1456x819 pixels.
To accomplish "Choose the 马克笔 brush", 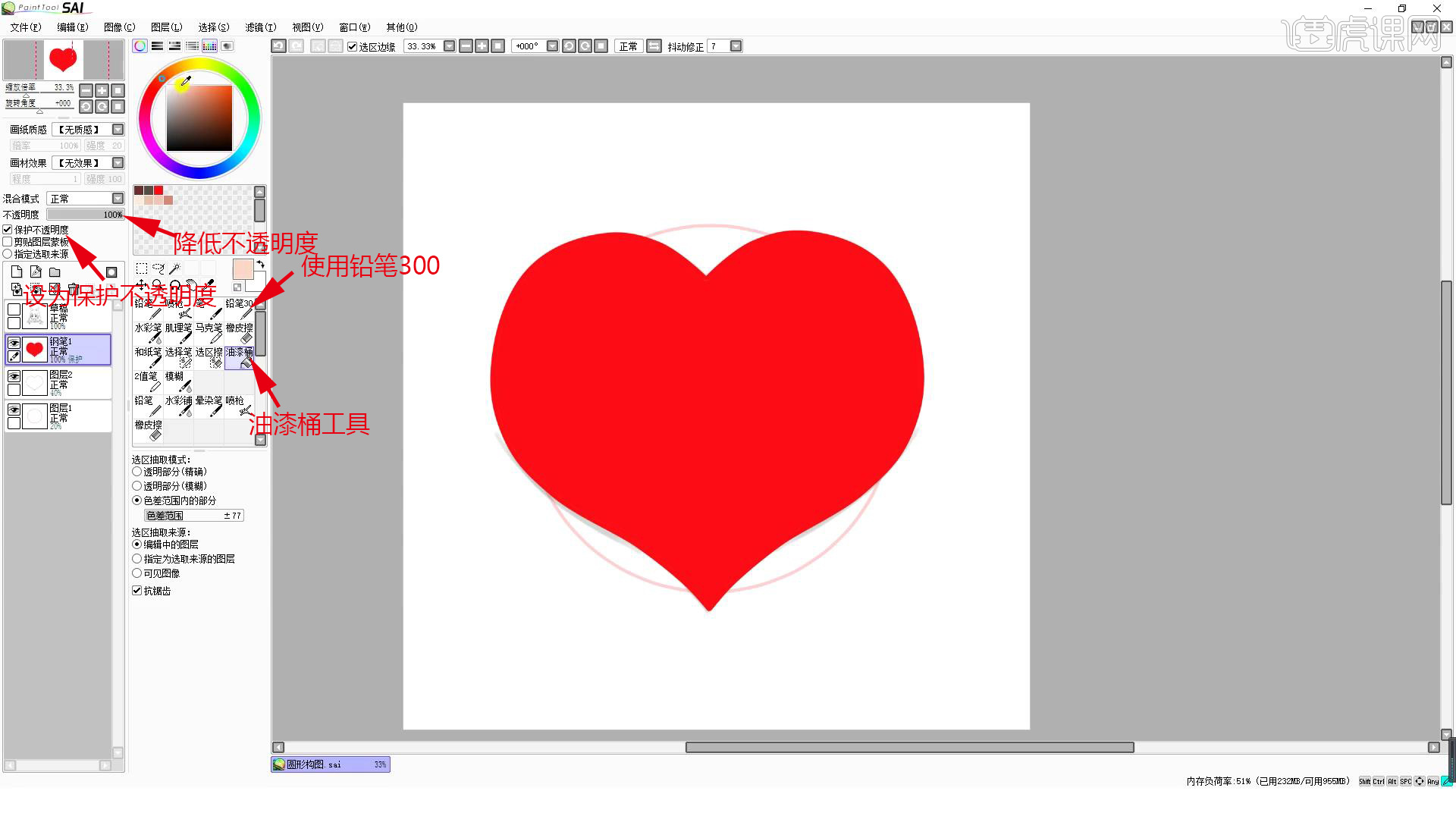I will pyautogui.click(x=209, y=333).
